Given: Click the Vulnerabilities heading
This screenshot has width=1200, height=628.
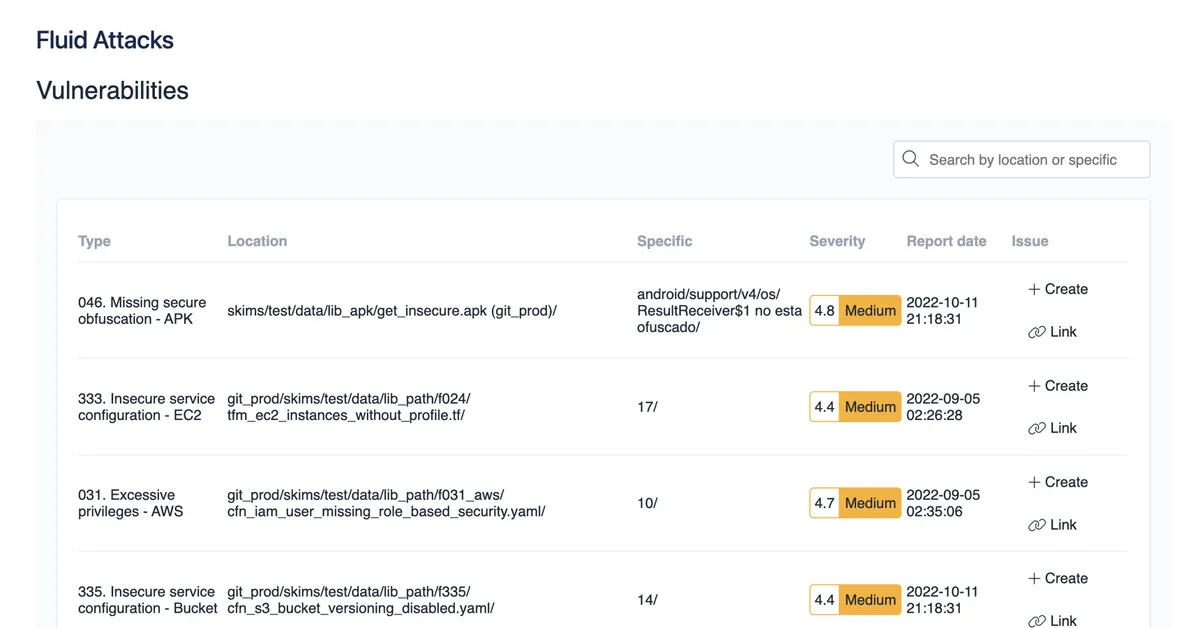Looking at the screenshot, I should pyautogui.click(x=112, y=90).
